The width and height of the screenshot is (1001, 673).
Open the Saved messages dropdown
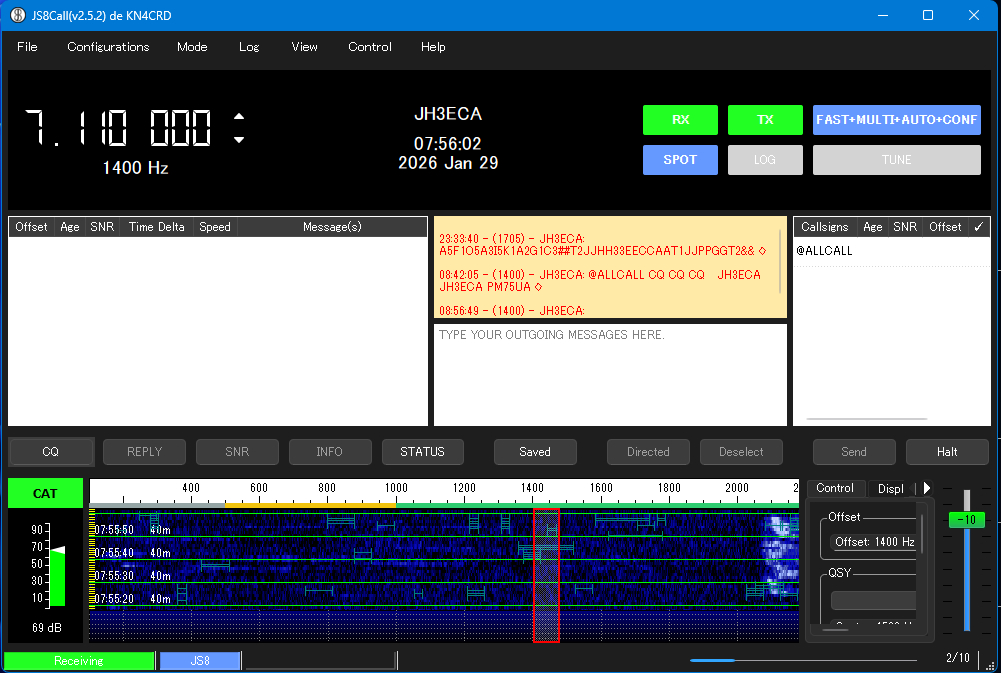(535, 452)
